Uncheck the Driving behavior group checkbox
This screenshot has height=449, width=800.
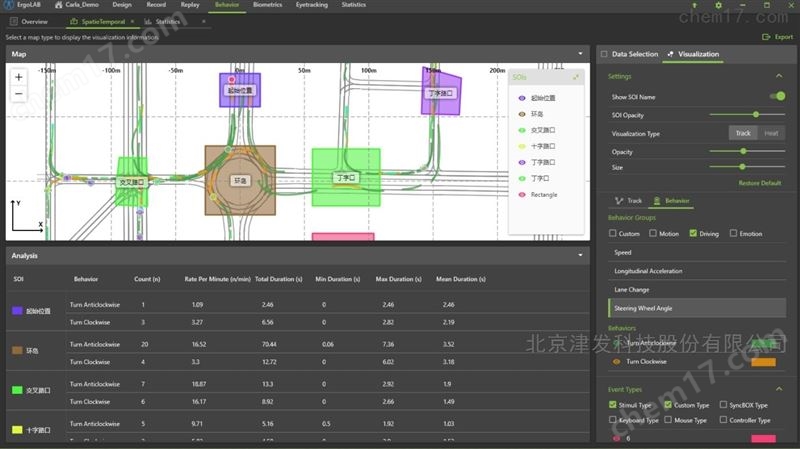click(693, 233)
